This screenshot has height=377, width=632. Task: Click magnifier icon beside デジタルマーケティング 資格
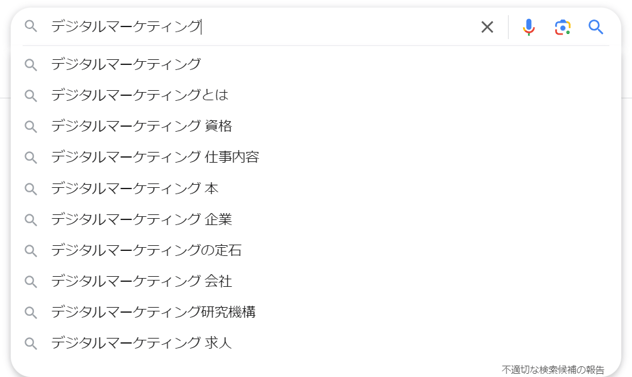point(31,127)
